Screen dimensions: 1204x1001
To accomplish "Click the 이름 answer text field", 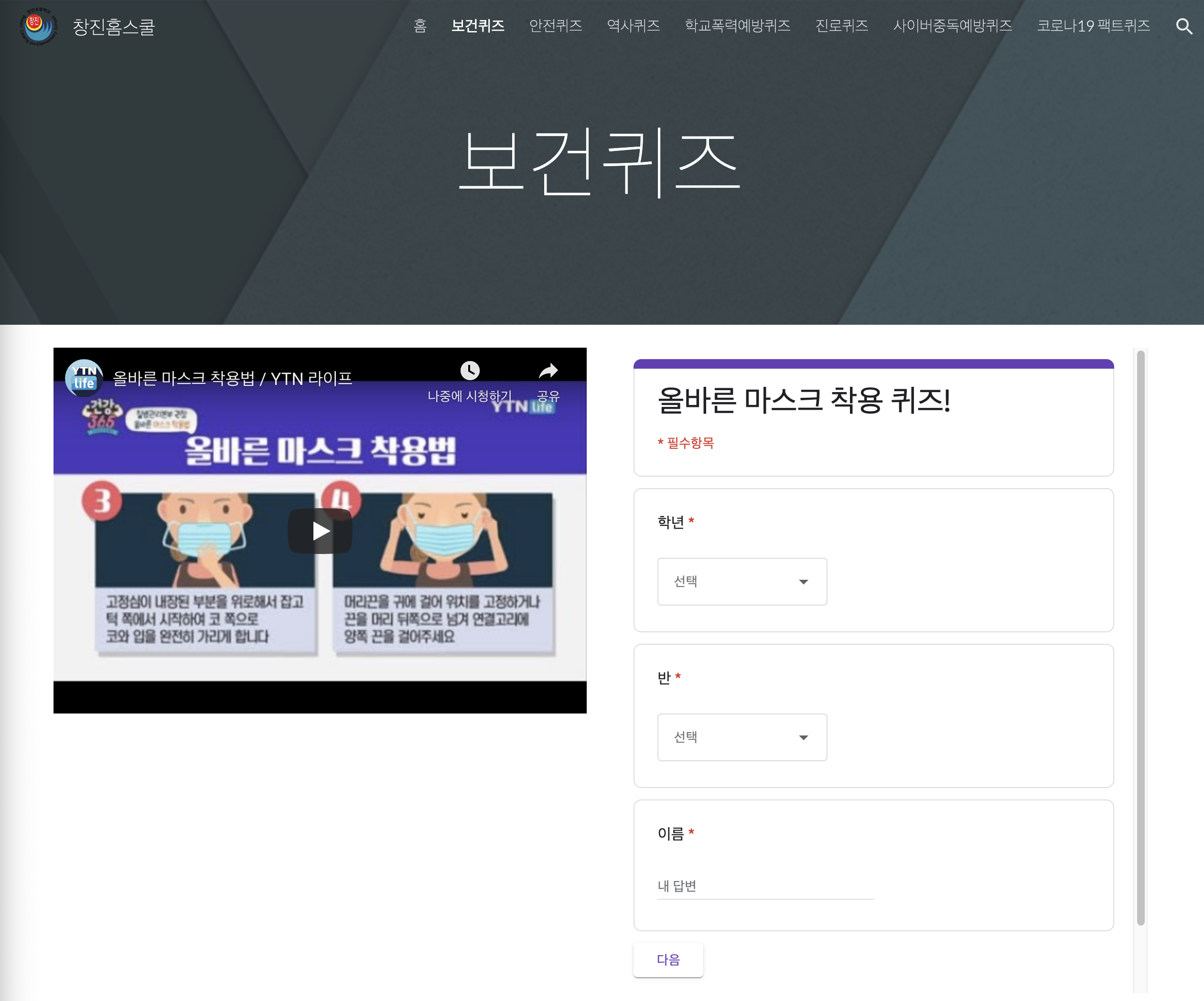I will 765,886.
